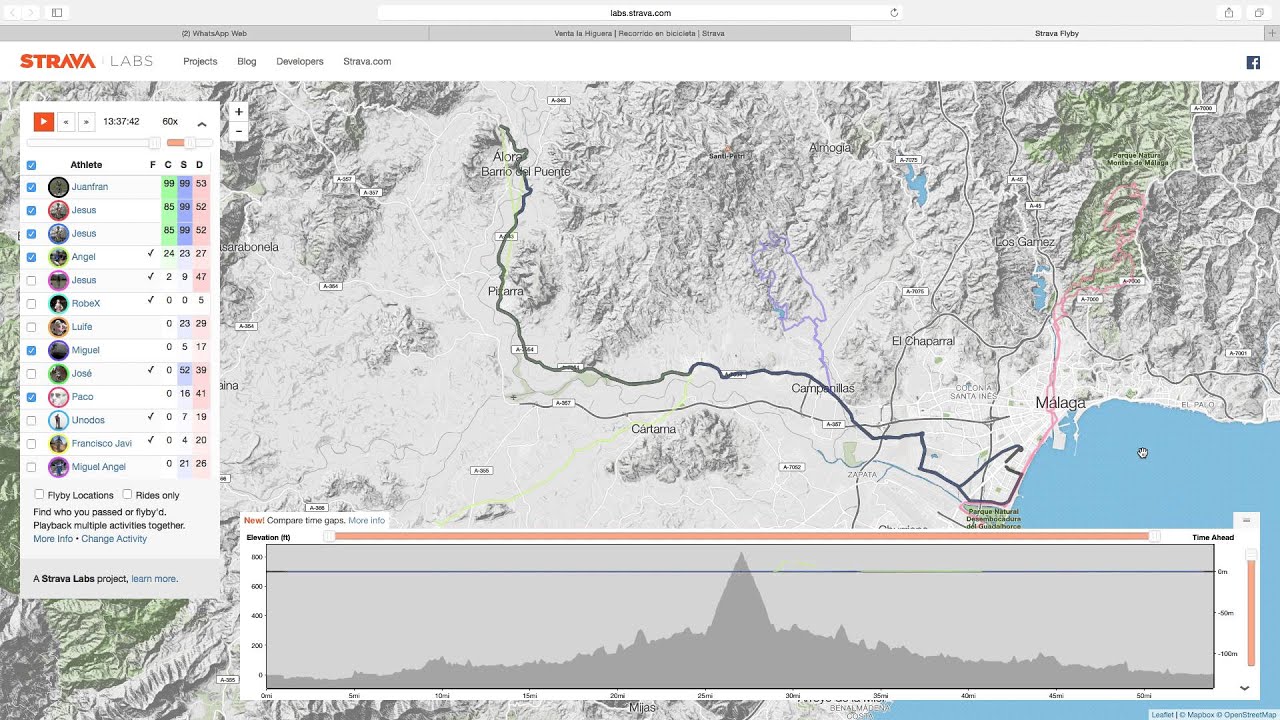Click Paco's profile avatar
The image size is (1280, 720).
(x=58, y=397)
